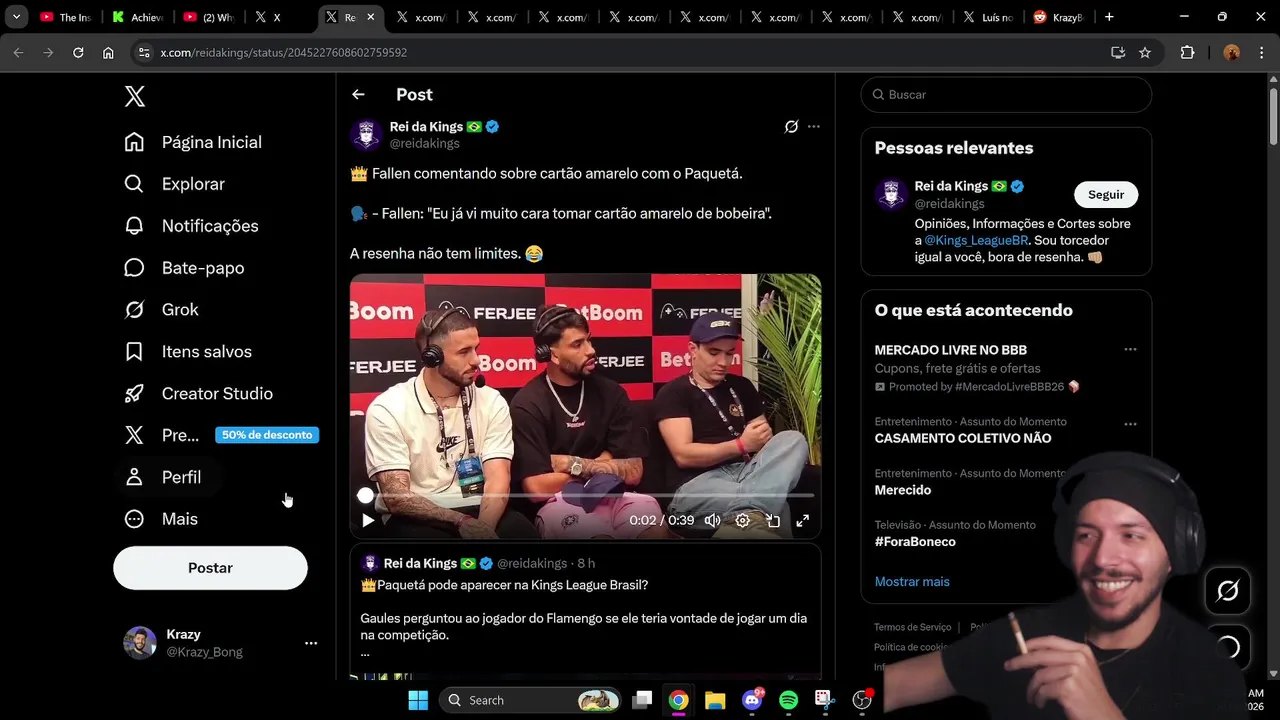Viewport: 1280px width, 720px height.
Task: Open the Chrome profile avatar
Action: (x=1232, y=53)
